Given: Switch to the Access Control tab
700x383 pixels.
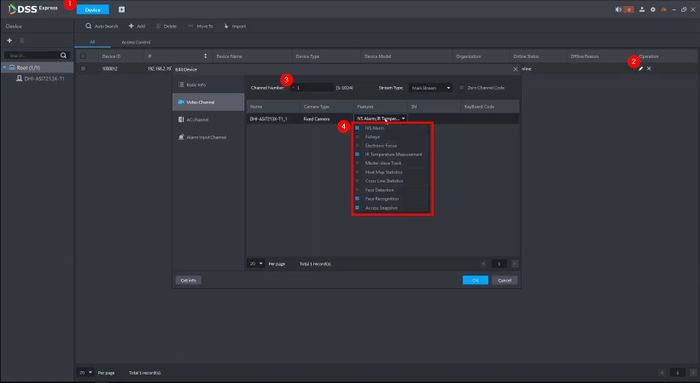Looking at the screenshot, I should [136, 42].
